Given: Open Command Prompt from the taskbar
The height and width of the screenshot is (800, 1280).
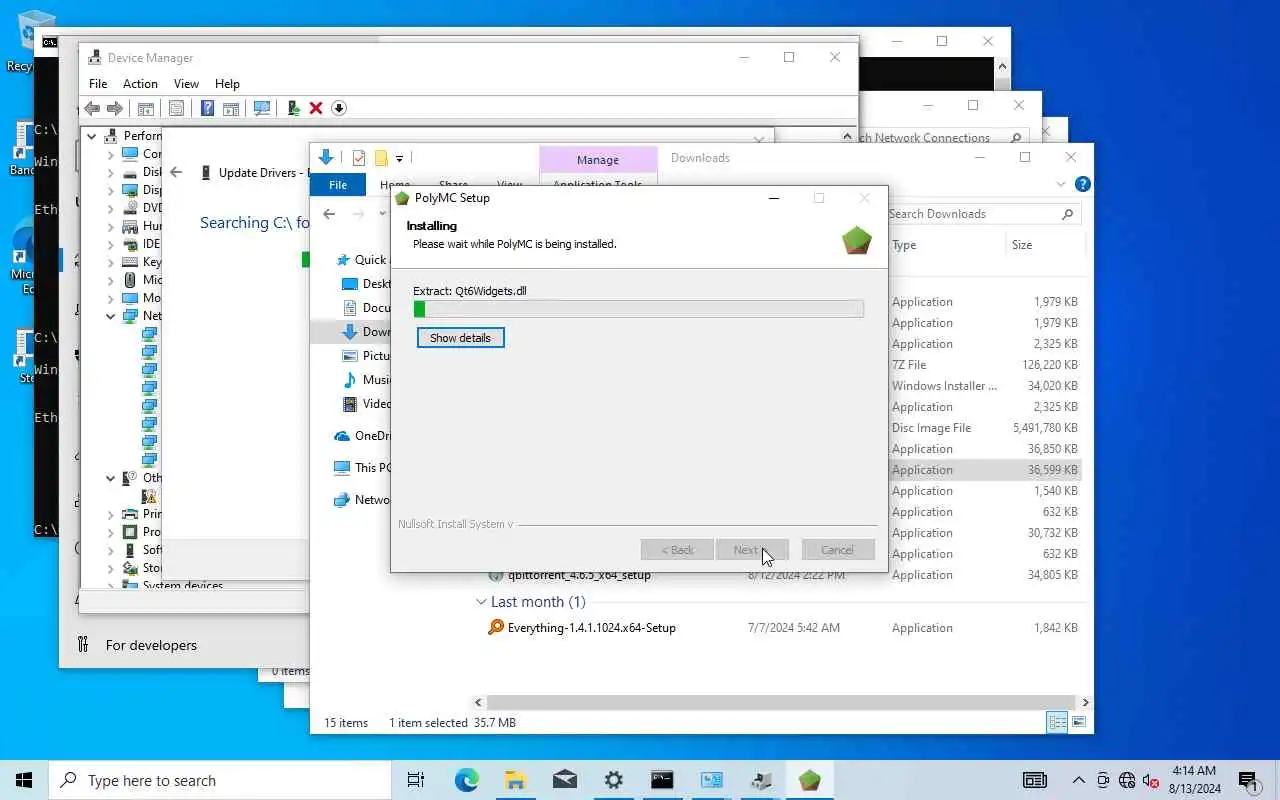Looking at the screenshot, I should click(x=662, y=780).
